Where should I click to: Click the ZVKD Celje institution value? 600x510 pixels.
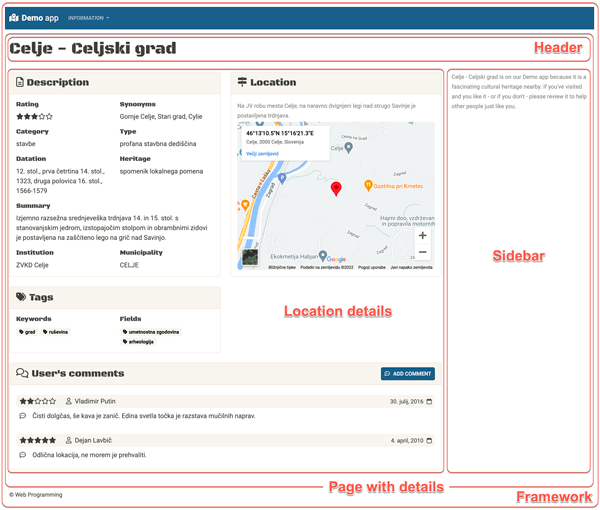pyautogui.click(x=32, y=265)
